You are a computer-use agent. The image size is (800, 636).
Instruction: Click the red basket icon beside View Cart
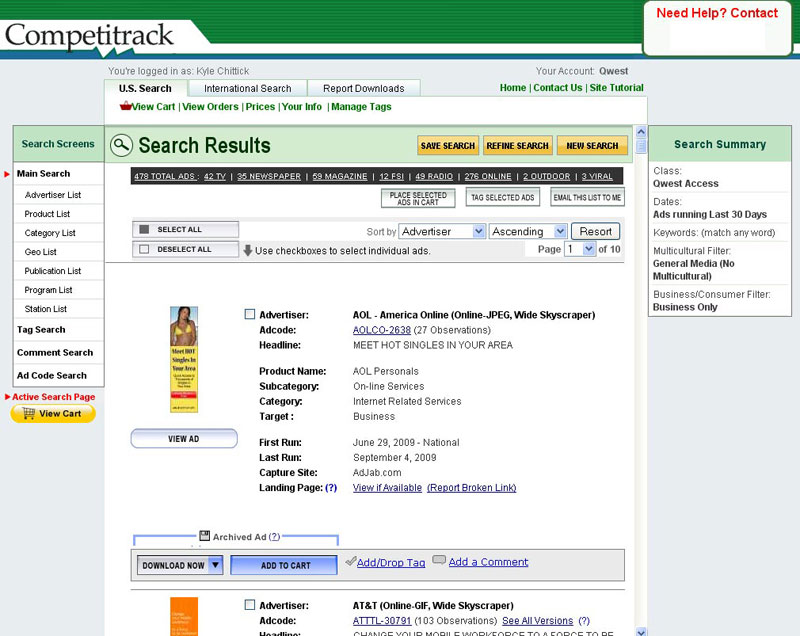[x=125, y=106]
